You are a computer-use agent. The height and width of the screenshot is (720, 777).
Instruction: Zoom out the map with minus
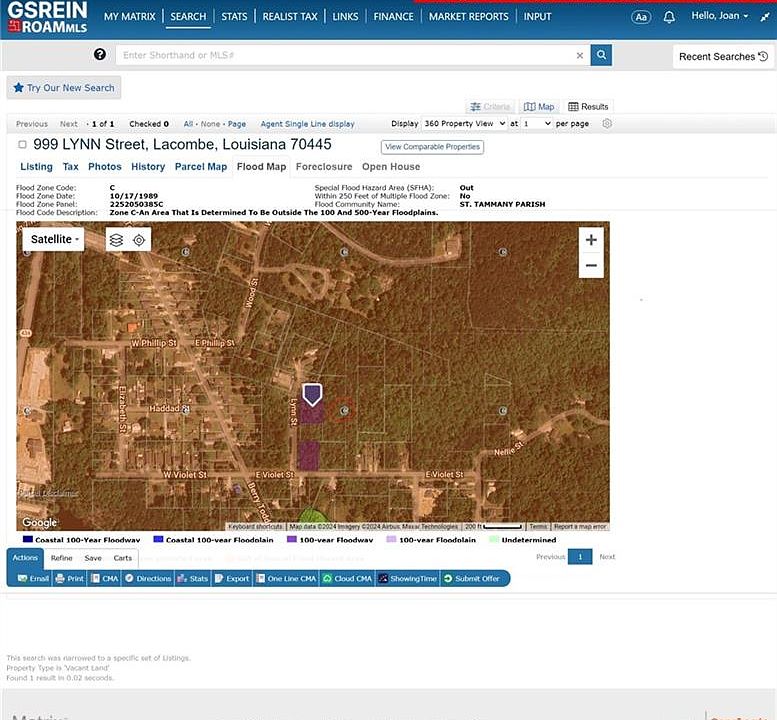pos(591,266)
